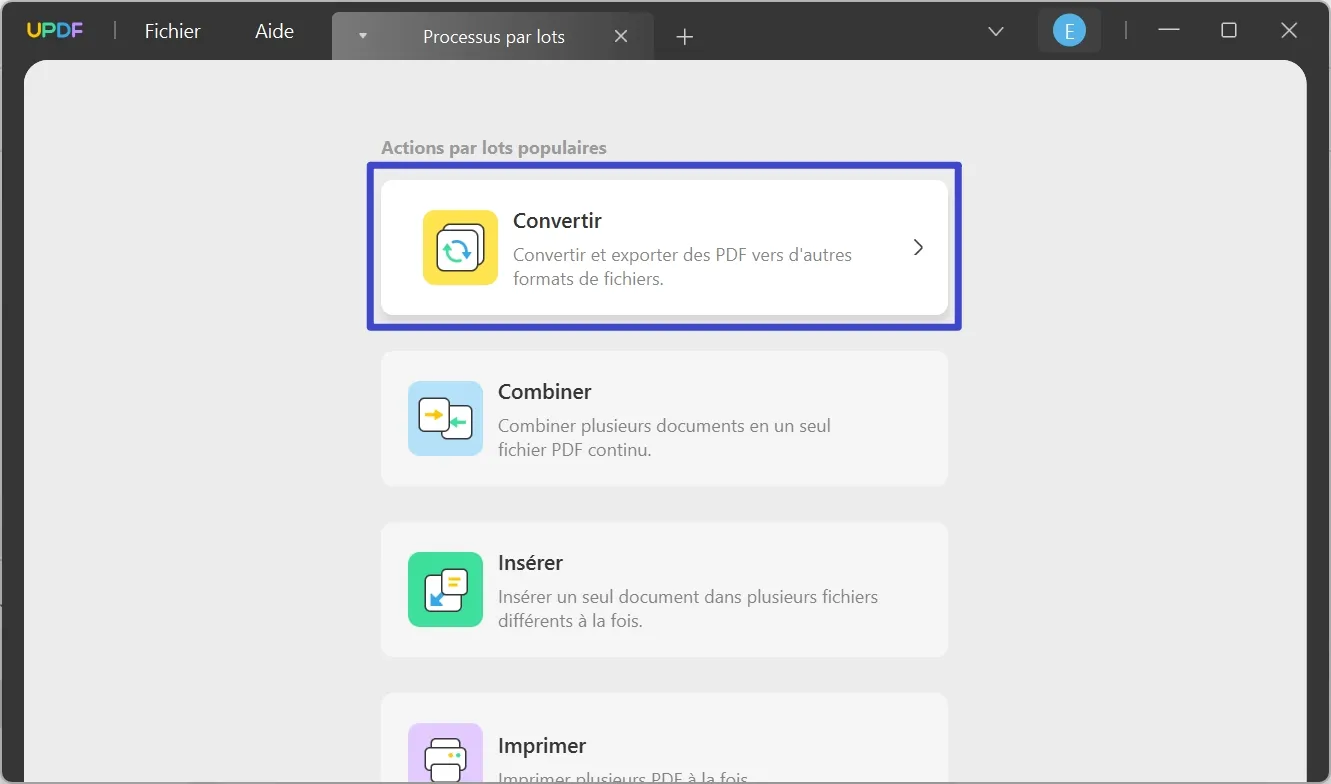Choose the Insérer batch action
The width and height of the screenshot is (1331, 784).
(x=664, y=590)
